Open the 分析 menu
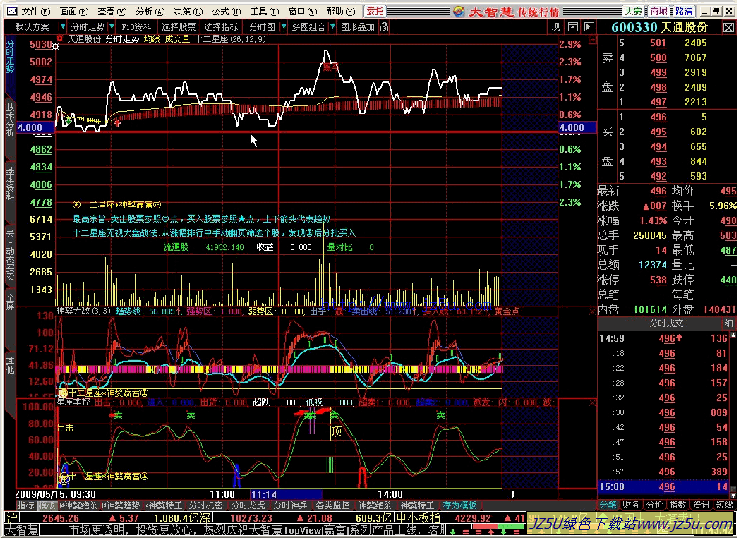 tap(149, 11)
